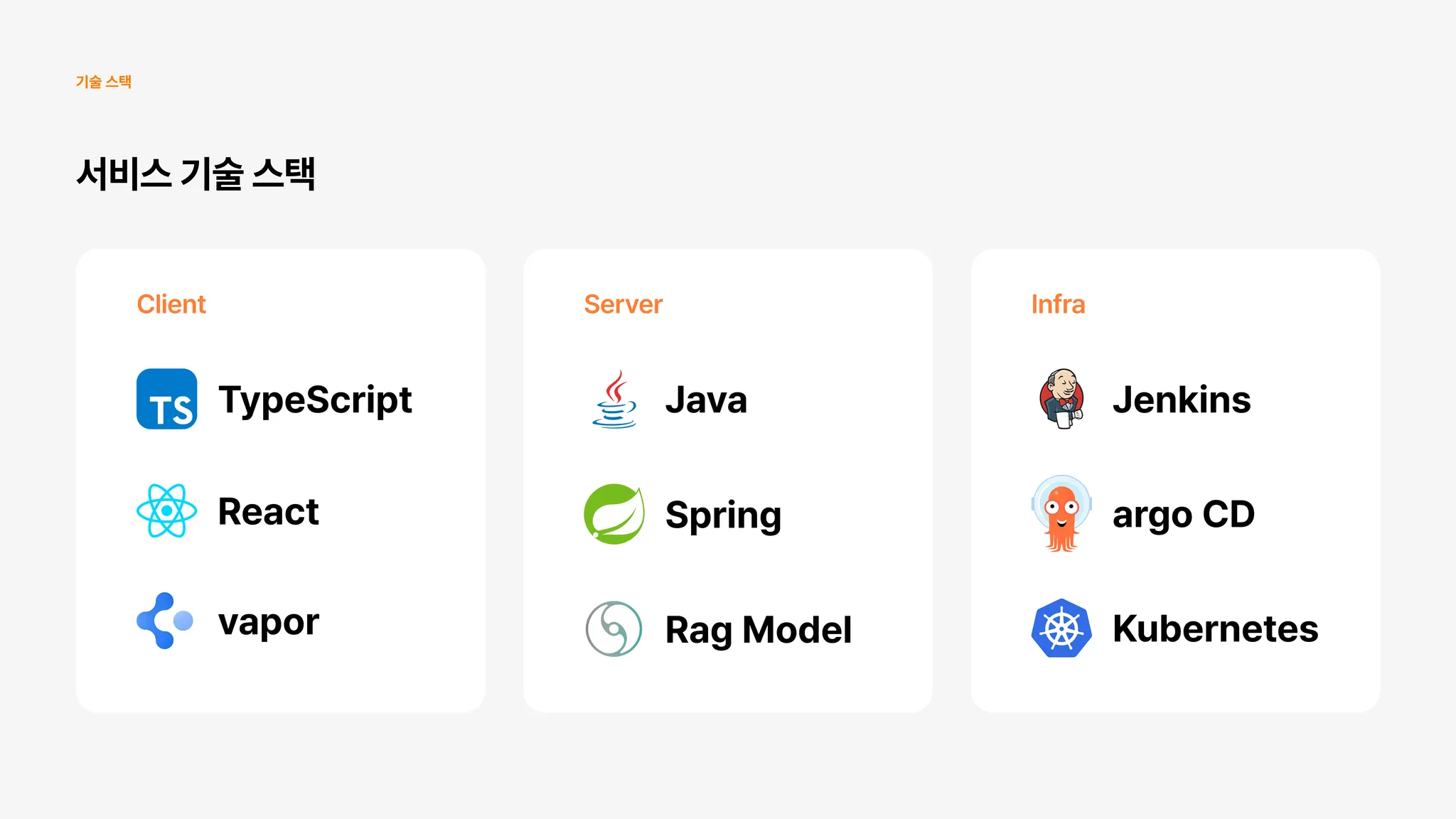This screenshot has height=819, width=1456.
Task: Click the Jenkins text label
Action: [1181, 400]
